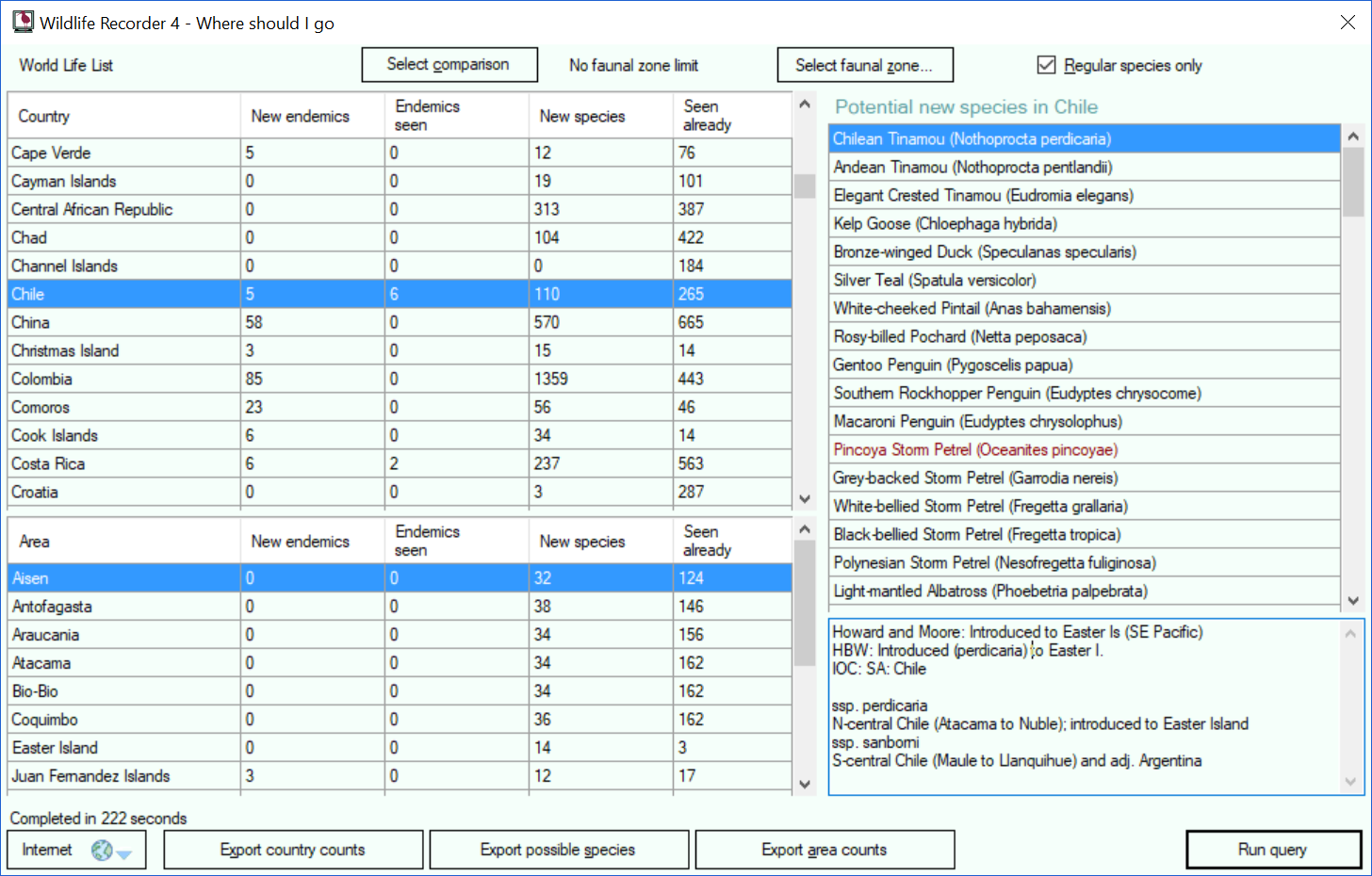Image resolution: width=1372 pixels, height=876 pixels.
Task: Sort countries by New endemics header
Action: (313, 116)
